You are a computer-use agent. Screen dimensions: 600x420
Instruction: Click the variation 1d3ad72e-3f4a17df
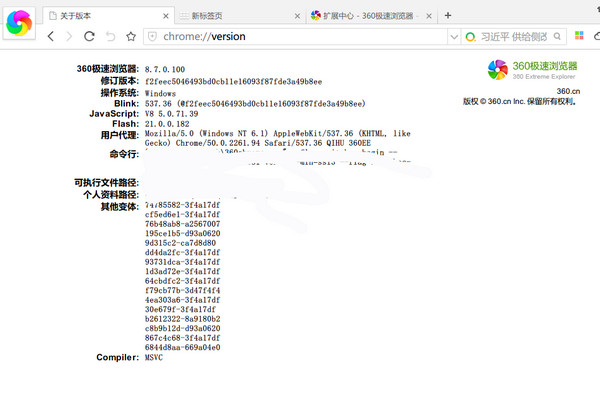pos(183,272)
